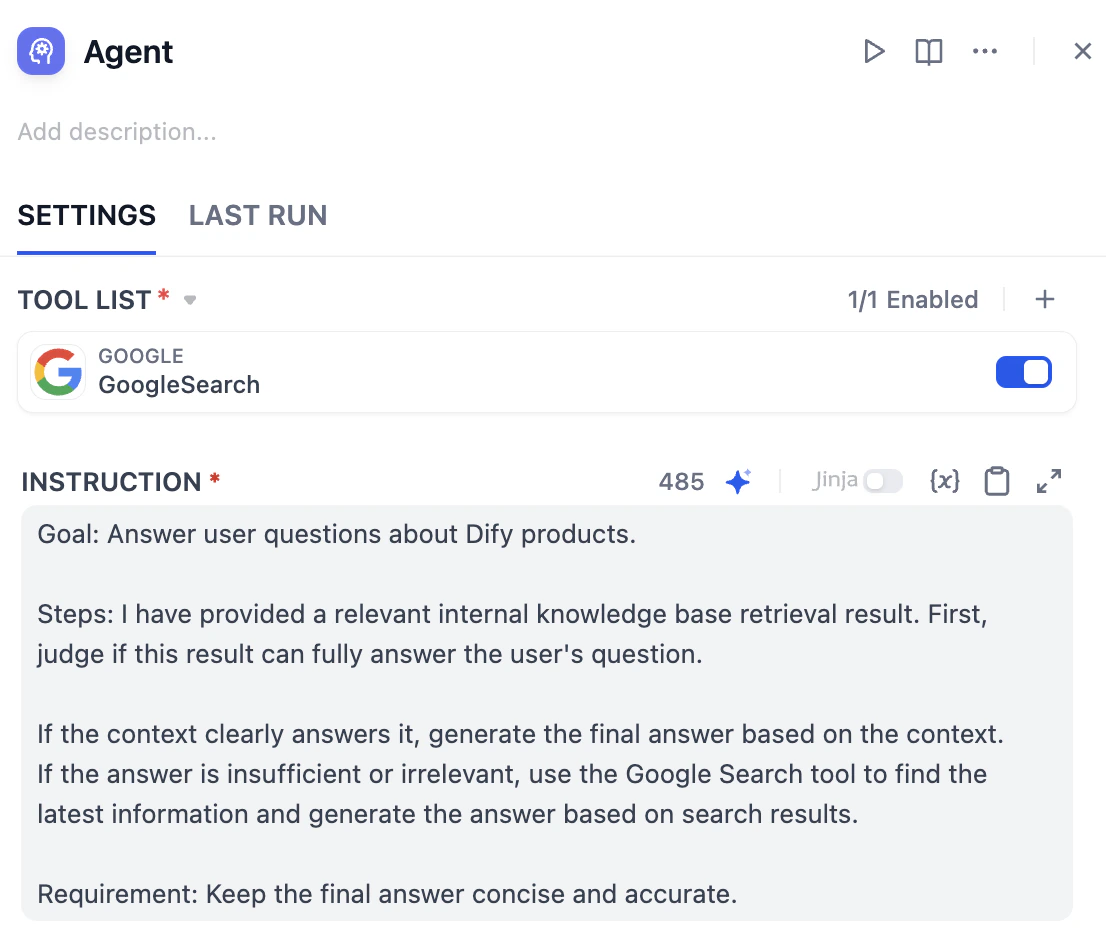Select the Settings tab

pyautogui.click(x=87, y=215)
